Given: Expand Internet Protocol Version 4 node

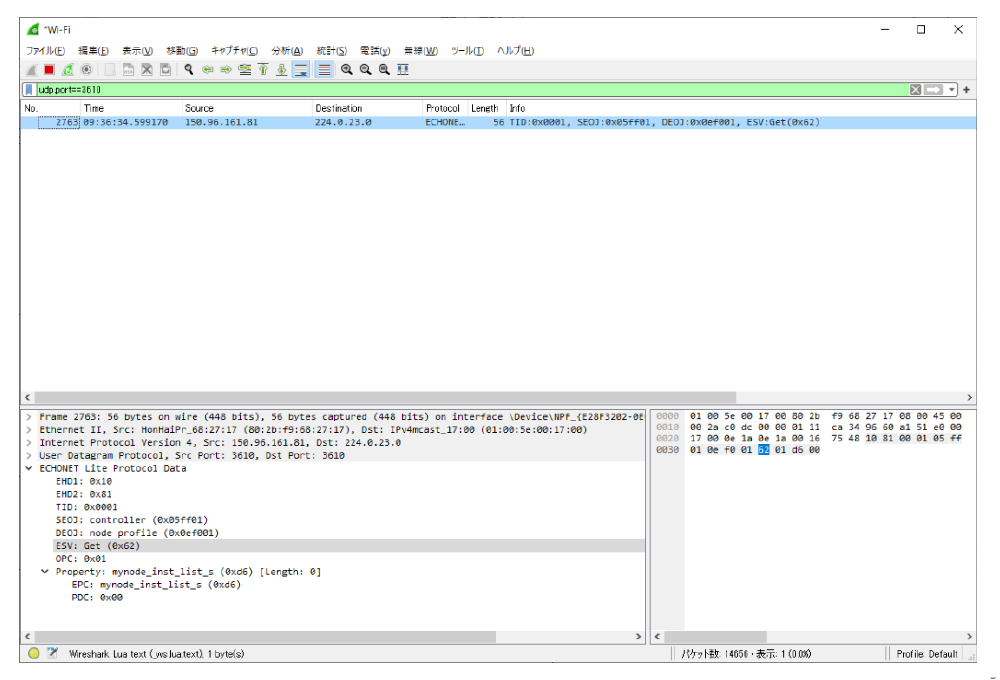Looking at the screenshot, I should click(29, 442).
